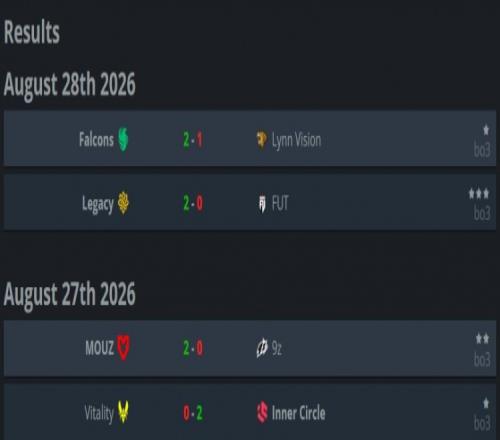Click the MOUZ vs 9z 2-0 score
Viewport: 500px width, 440px height.
click(x=193, y=348)
